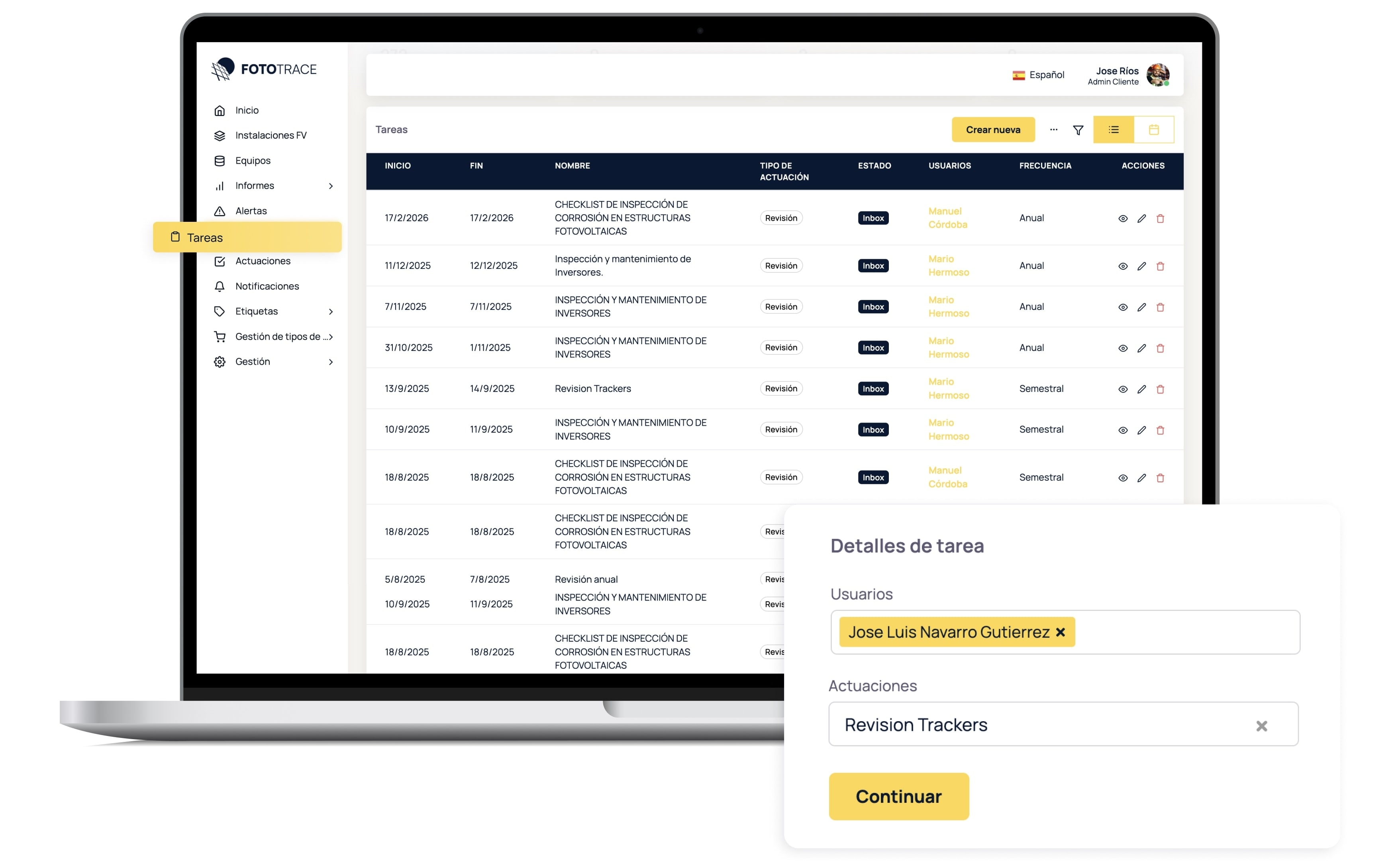Open Actuaciones in the sidebar
The height and width of the screenshot is (861, 1400).
tap(263, 261)
